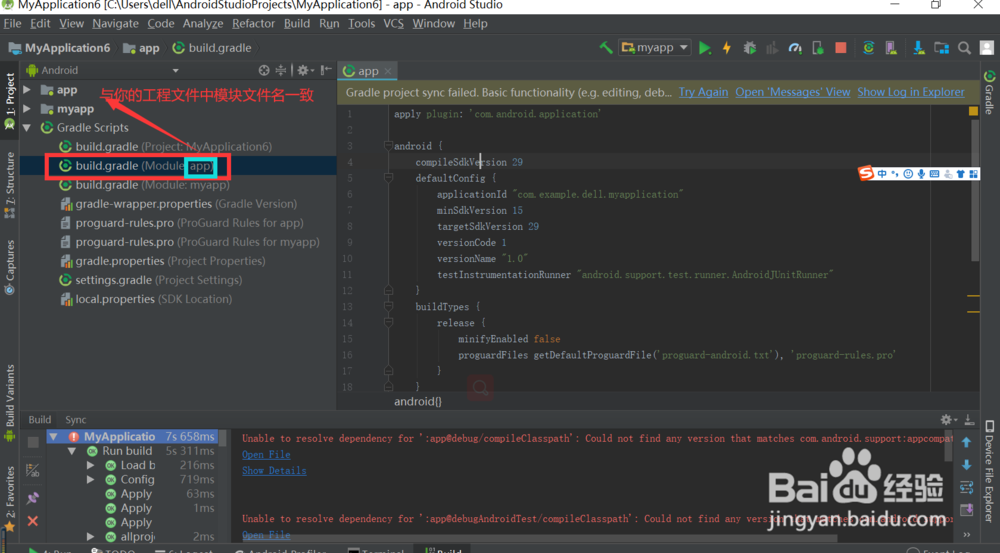The width and height of the screenshot is (1000, 553).
Task: Jump to next error with down arrow
Action: (x=966, y=464)
